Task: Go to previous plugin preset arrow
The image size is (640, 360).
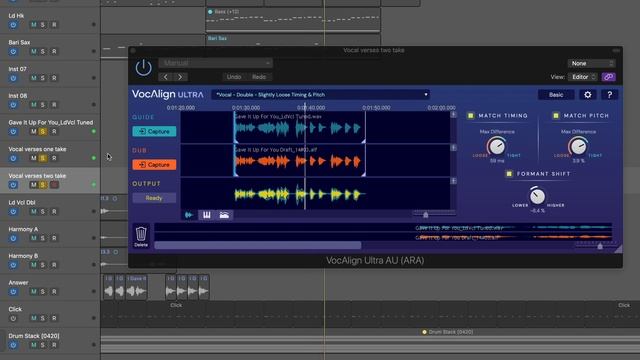Action: (x=165, y=77)
